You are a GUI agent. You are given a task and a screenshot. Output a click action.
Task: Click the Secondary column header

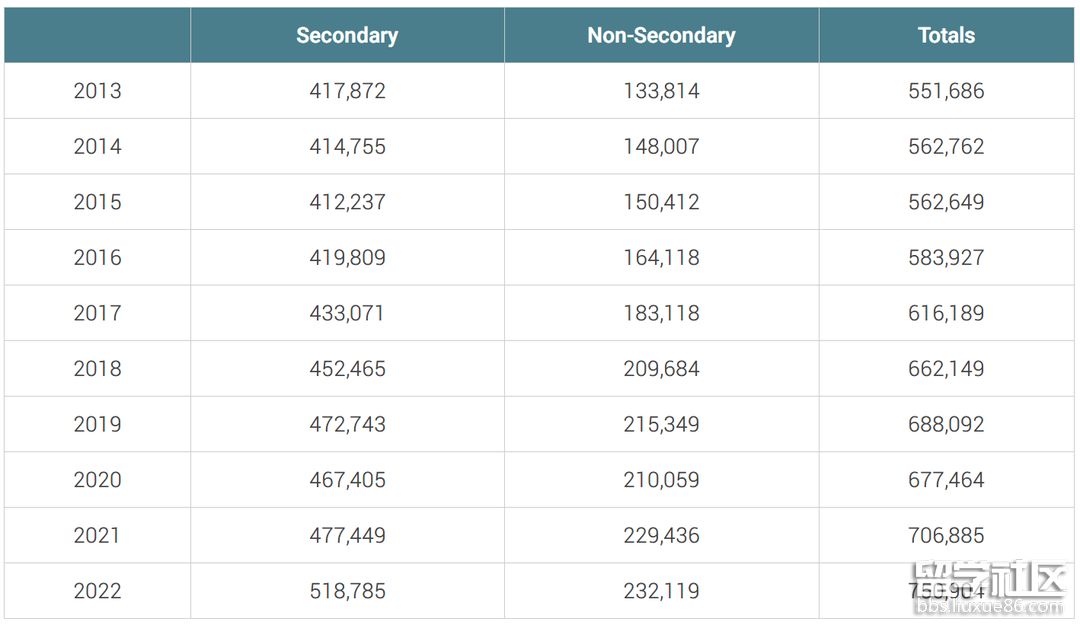[x=347, y=35]
